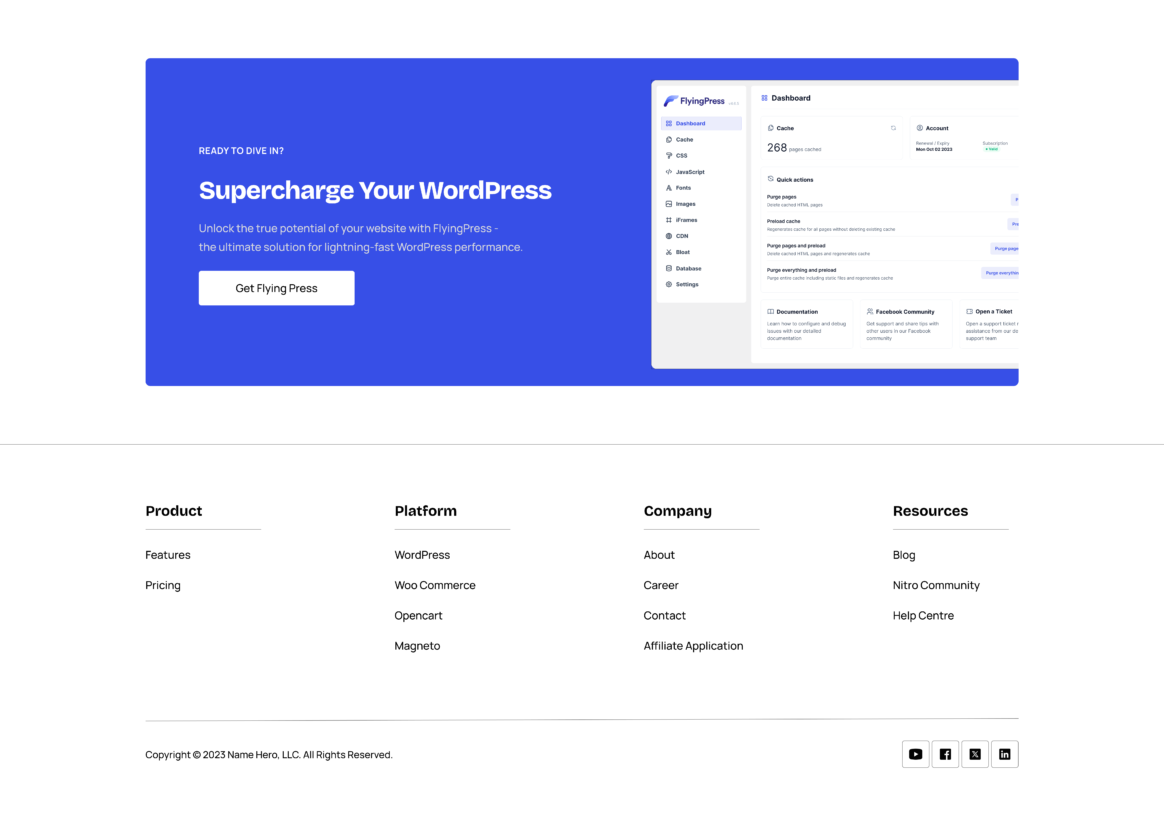Click the Purge pages and preload button
The width and height of the screenshot is (1164, 826).
(1004, 249)
